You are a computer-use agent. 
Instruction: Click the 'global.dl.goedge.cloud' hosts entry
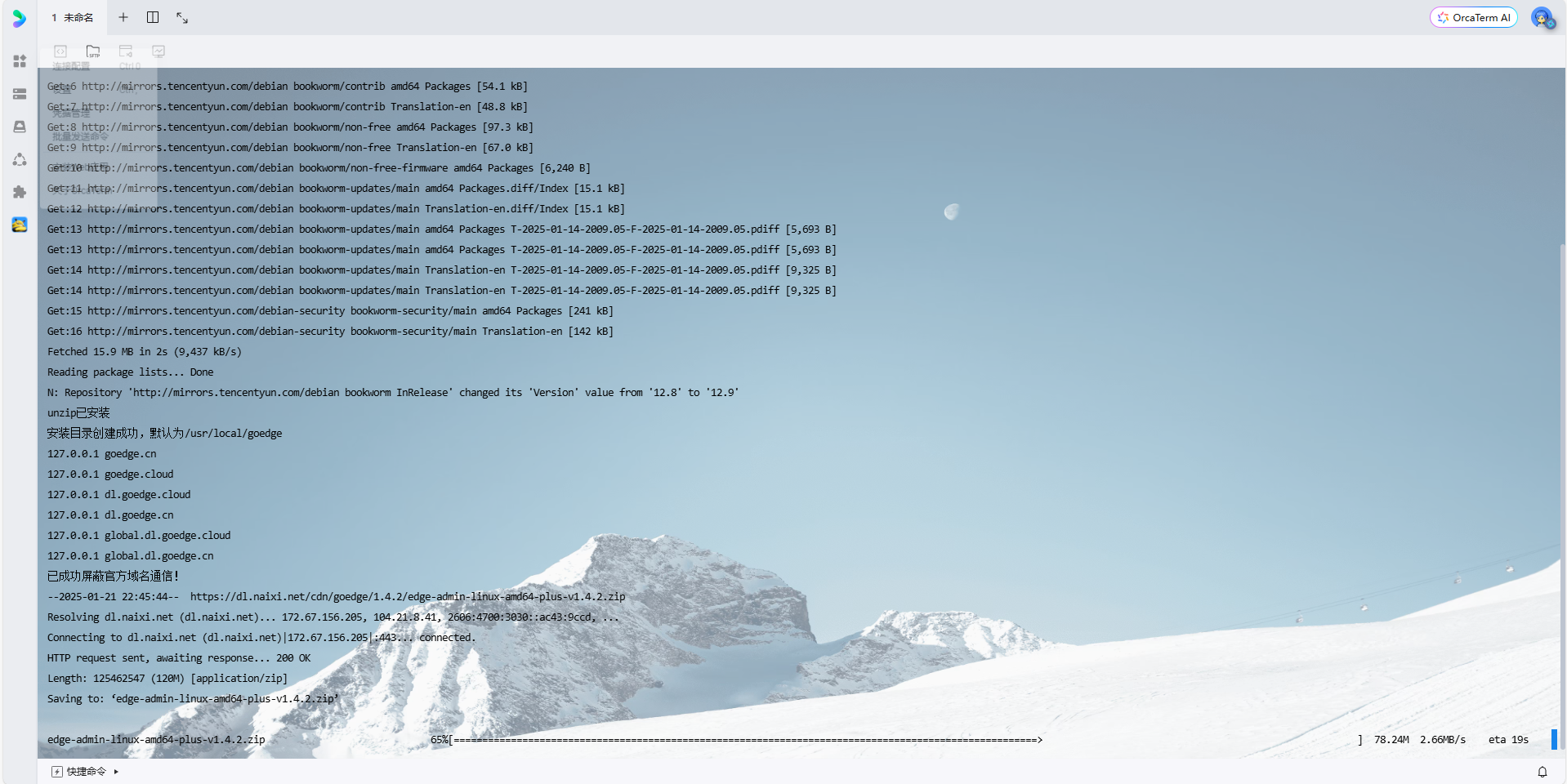139,536
